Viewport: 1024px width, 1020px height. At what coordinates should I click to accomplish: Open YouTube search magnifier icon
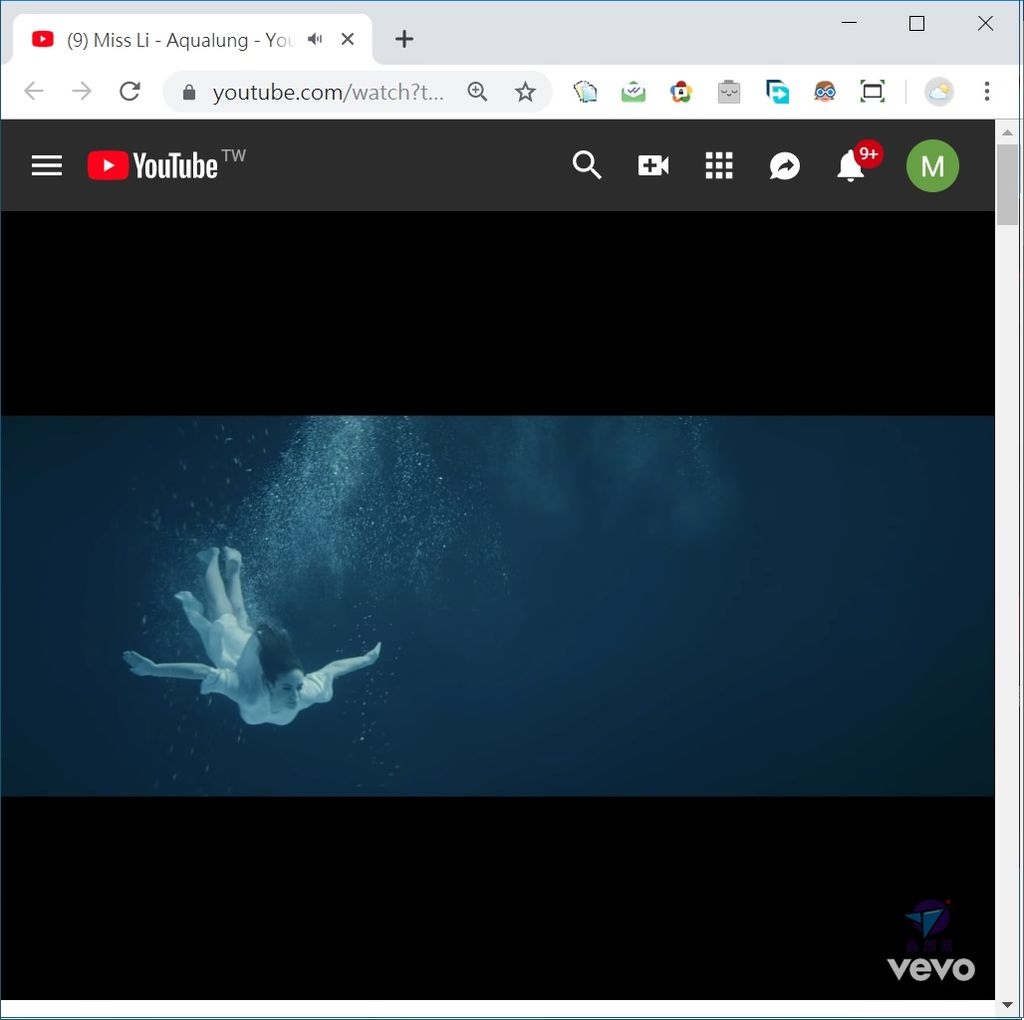coord(586,165)
